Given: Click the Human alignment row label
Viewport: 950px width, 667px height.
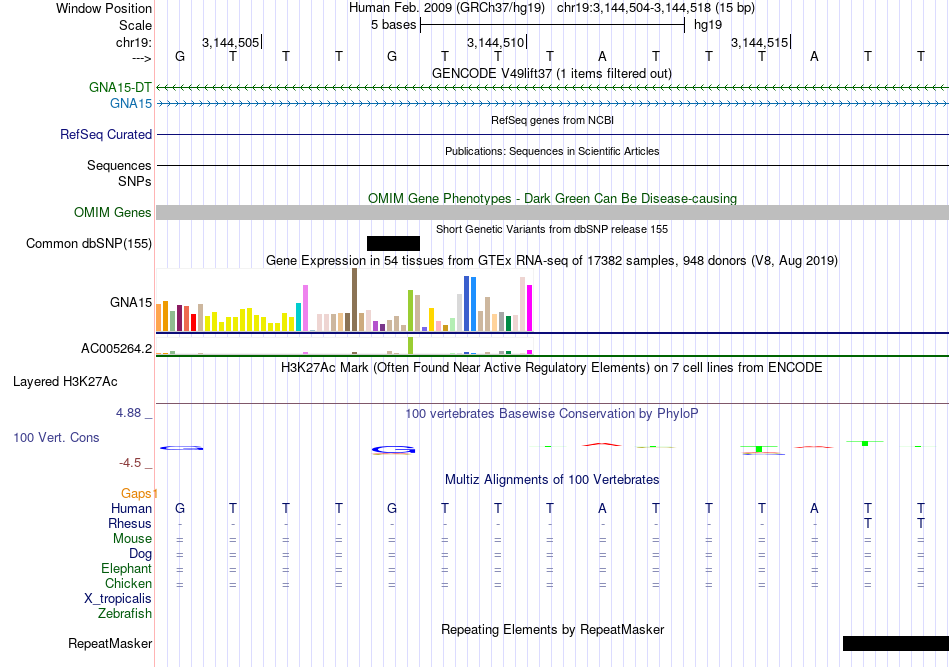Looking at the screenshot, I should point(131,508).
